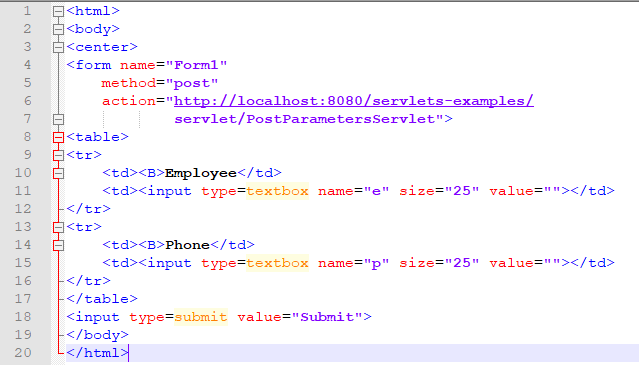Collapse the html fold marker on line 1
The width and height of the screenshot is (639, 365).
point(58,11)
